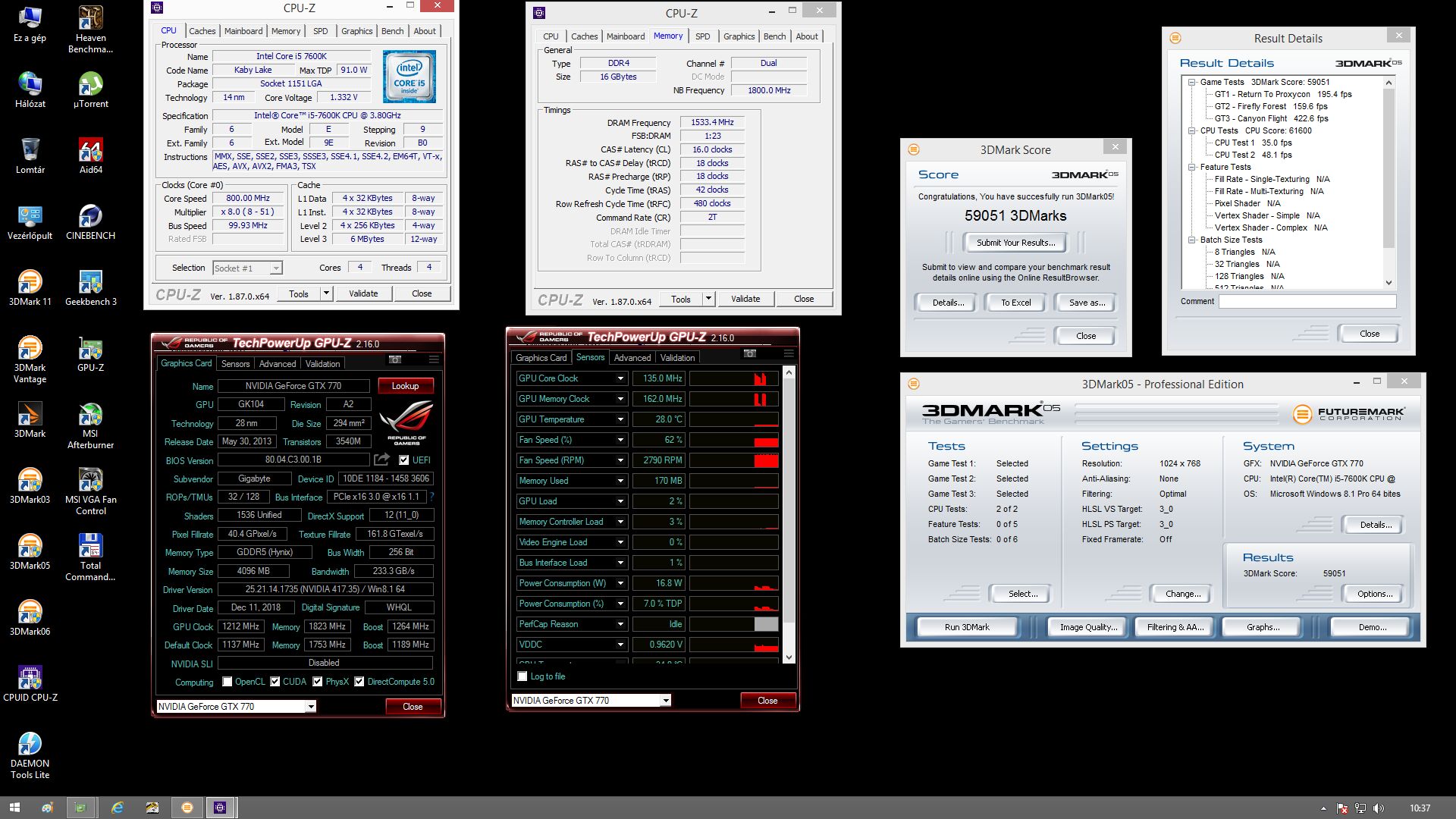
Task: Toggle the UEFI checkbox in GPU-Z
Action: [403, 460]
